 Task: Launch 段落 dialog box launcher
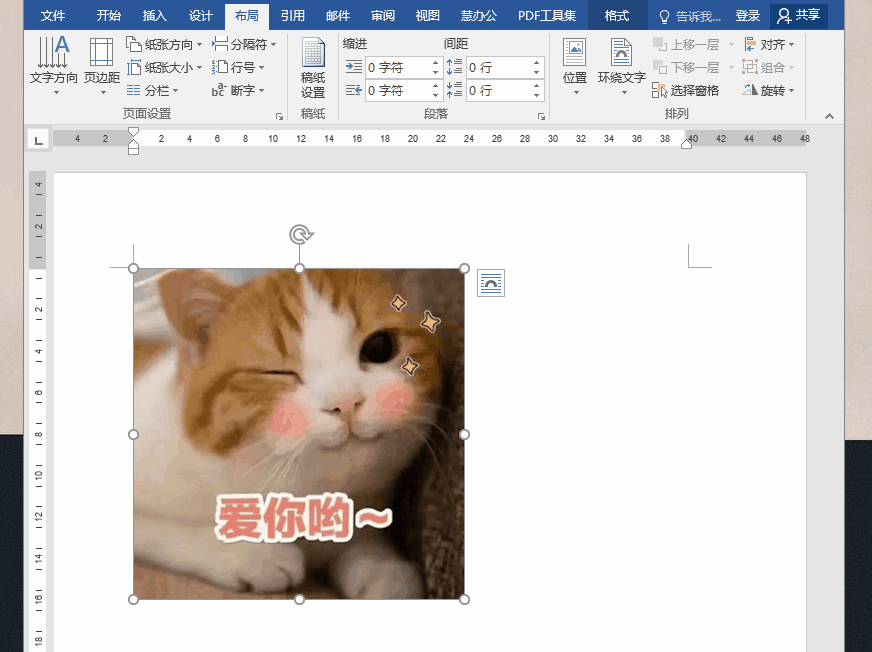click(541, 116)
